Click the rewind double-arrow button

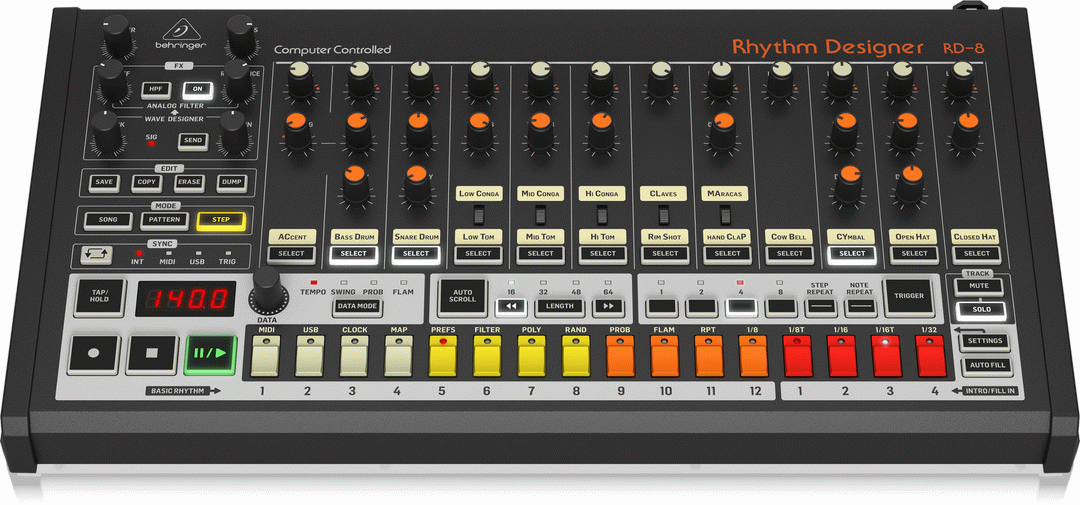[511, 307]
